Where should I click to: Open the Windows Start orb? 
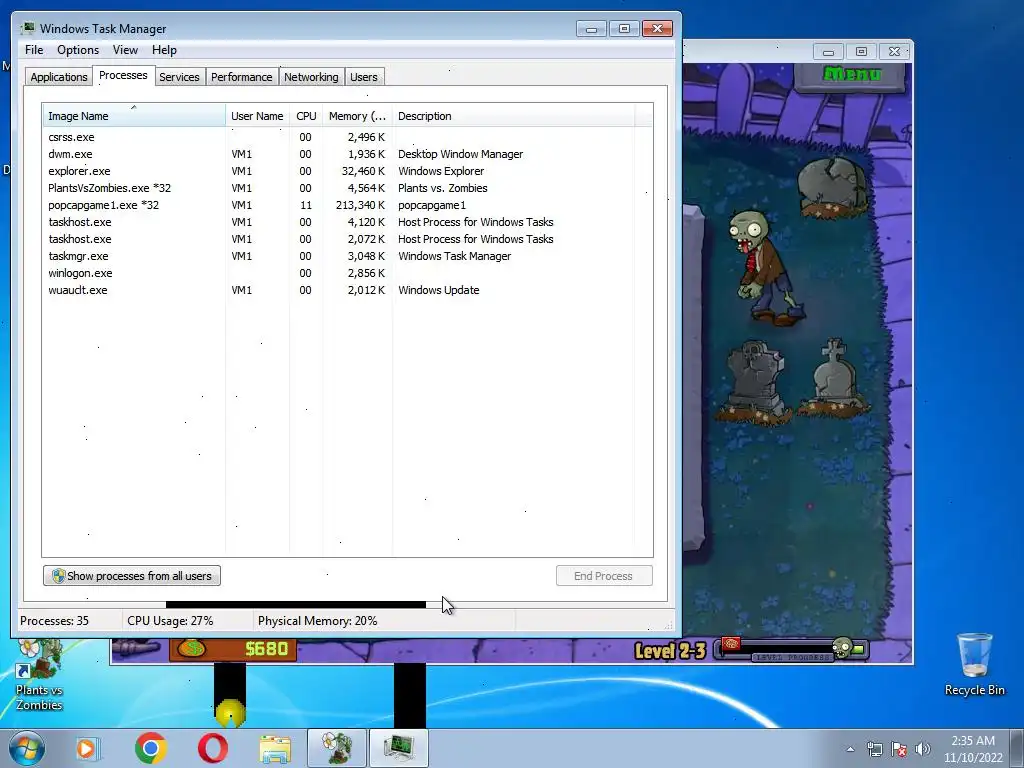(26, 748)
